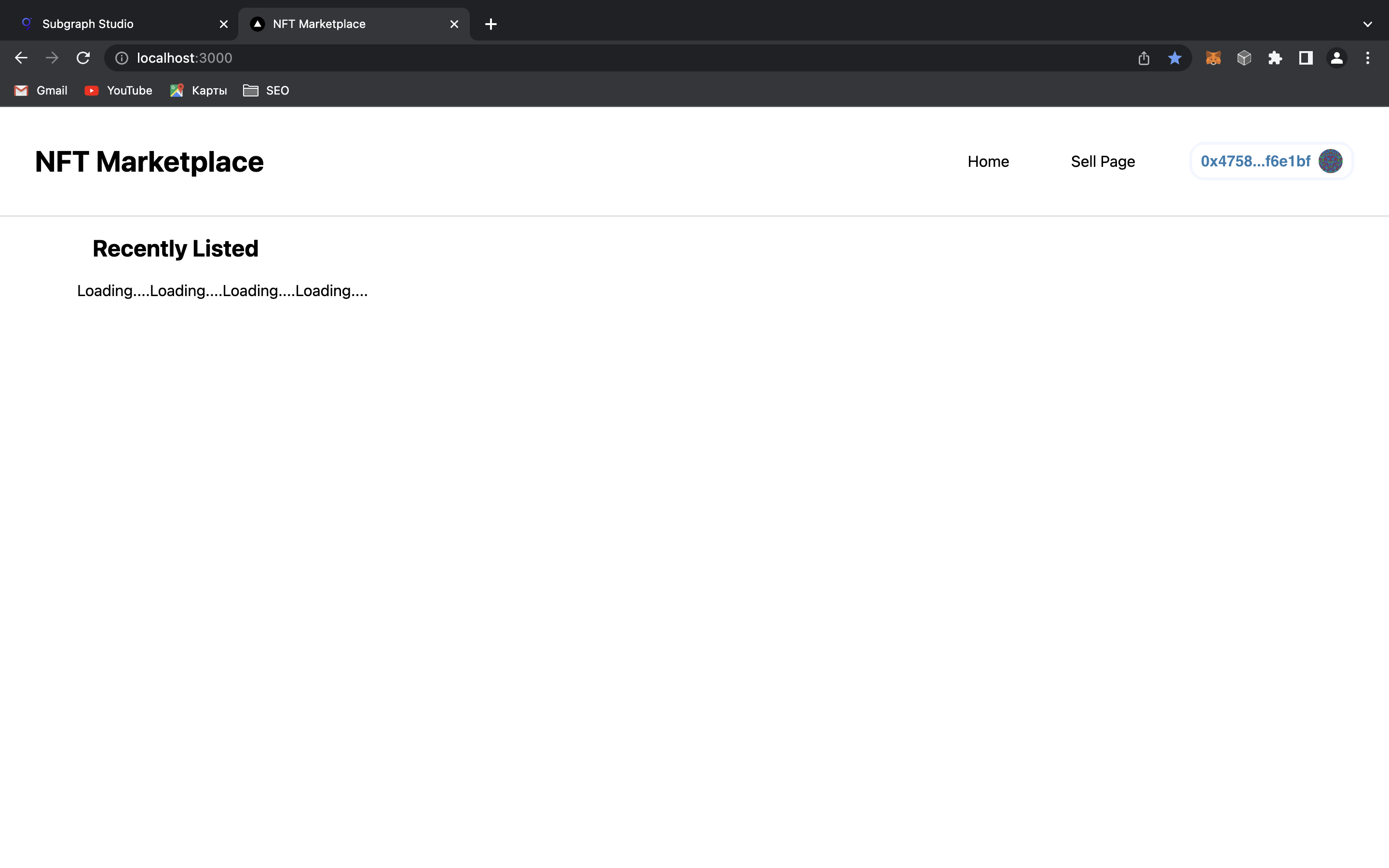Open the cube extension icon
The height and width of the screenshot is (868, 1389).
[1244, 58]
